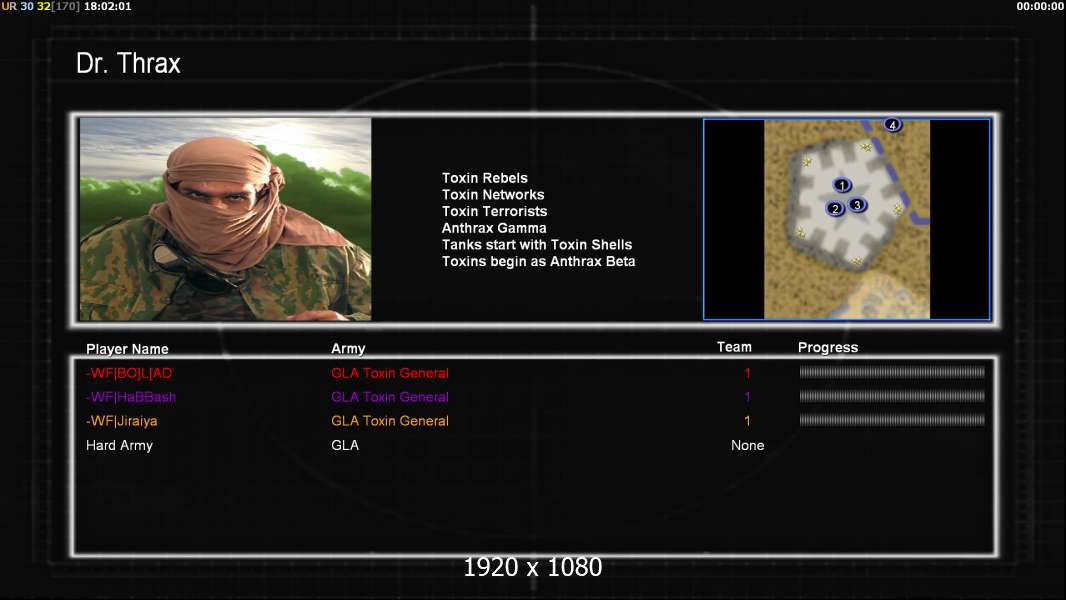Click progress bar for -WF|Jiraiya
Viewport: 1066px width, 600px height.
[892, 420]
